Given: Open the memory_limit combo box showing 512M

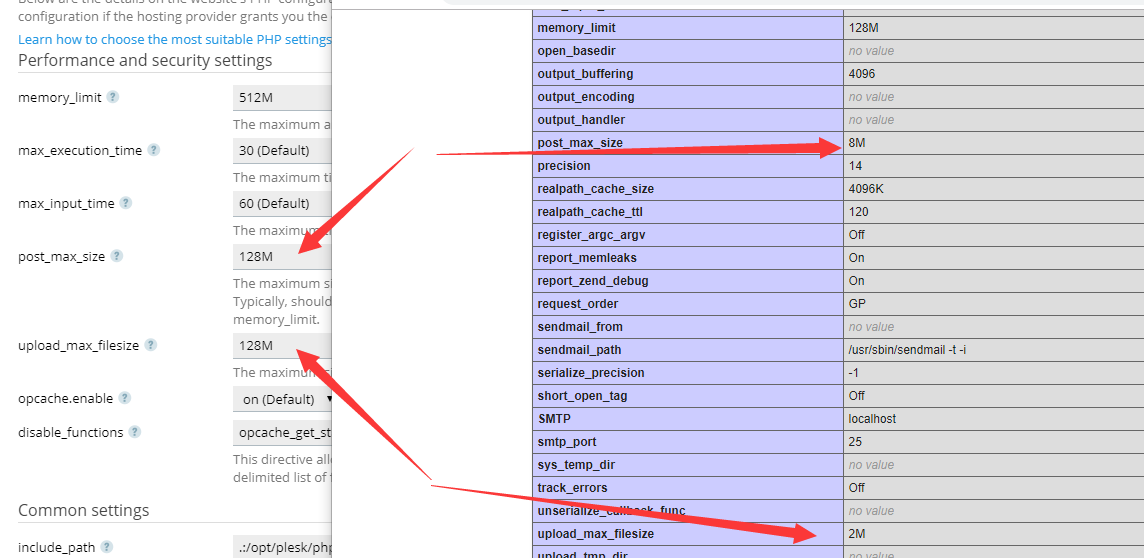Looking at the screenshot, I should (x=282, y=98).
